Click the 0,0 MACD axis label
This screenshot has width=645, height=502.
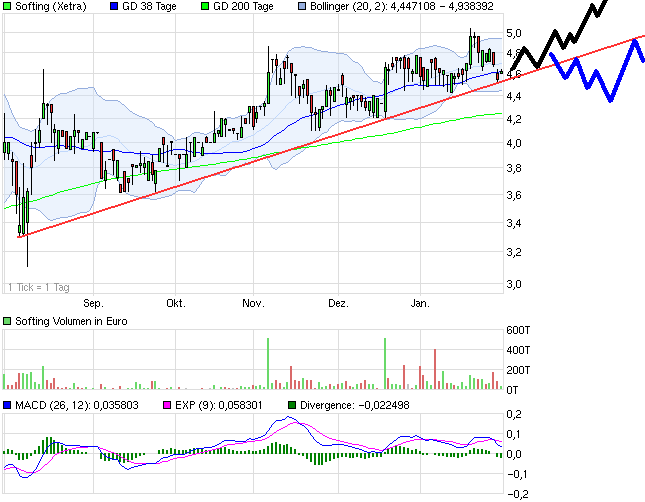tap(514, 454)
